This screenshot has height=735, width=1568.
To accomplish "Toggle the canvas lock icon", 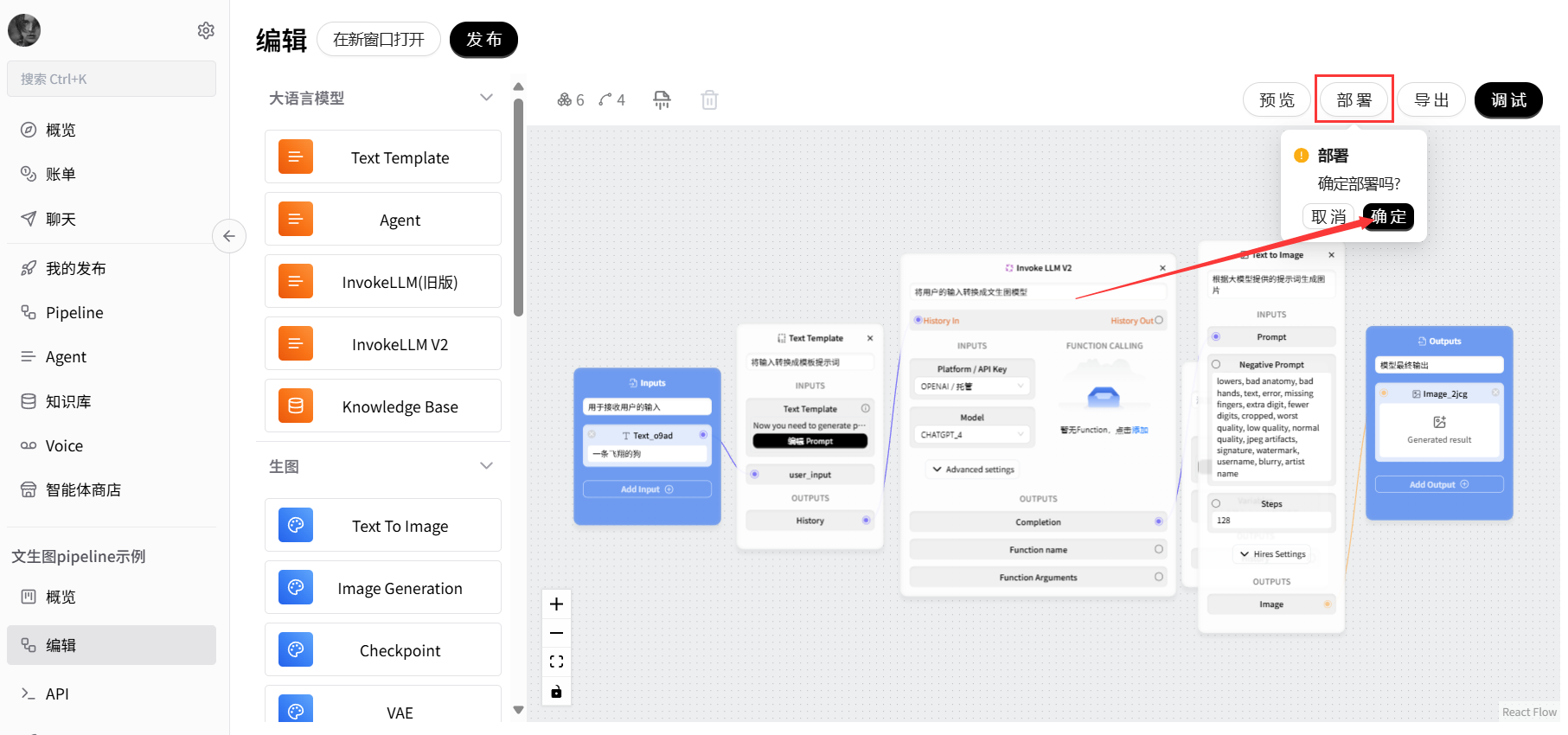I will click(556, 691).
